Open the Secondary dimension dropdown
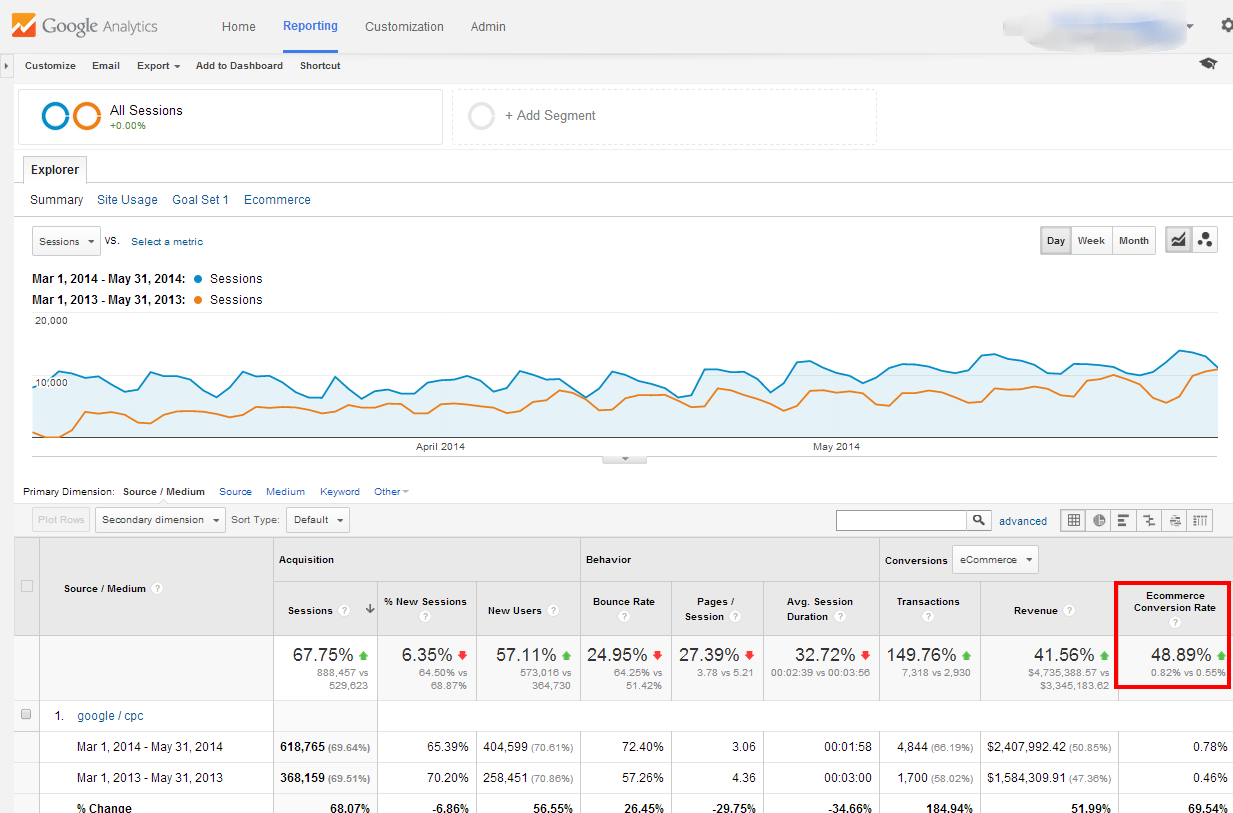The width and height of the screenshot is (1233, 813). point(160,520)
